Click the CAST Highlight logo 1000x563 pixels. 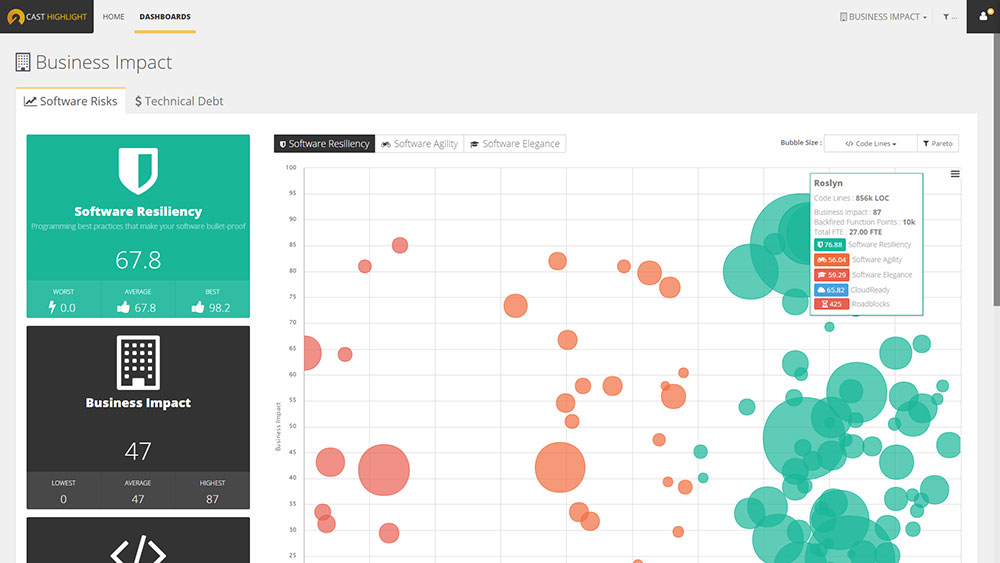pos(47,17)
